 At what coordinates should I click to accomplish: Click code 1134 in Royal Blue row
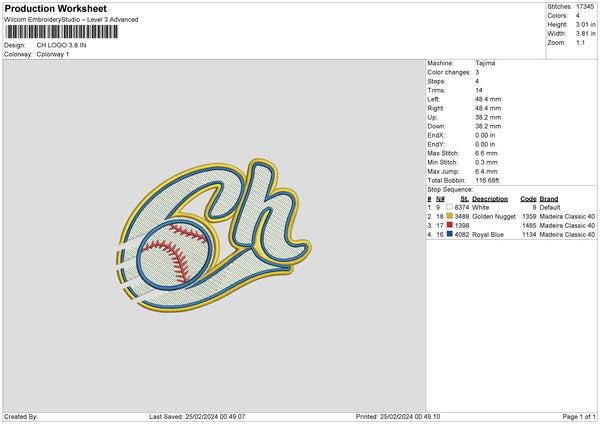tap(529, 235)
